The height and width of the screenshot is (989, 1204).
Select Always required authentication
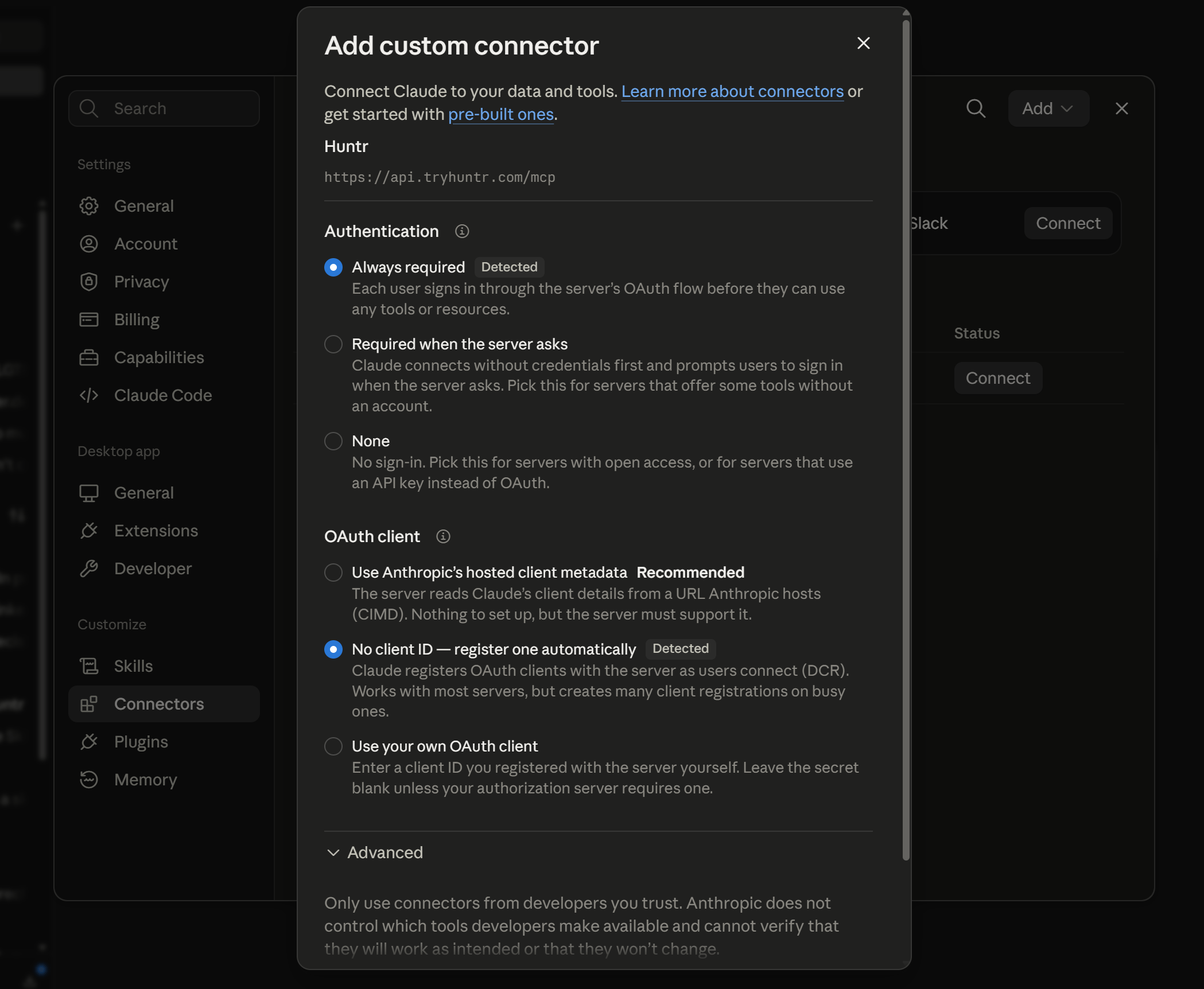pyautogui.click(x=333, y=267)
